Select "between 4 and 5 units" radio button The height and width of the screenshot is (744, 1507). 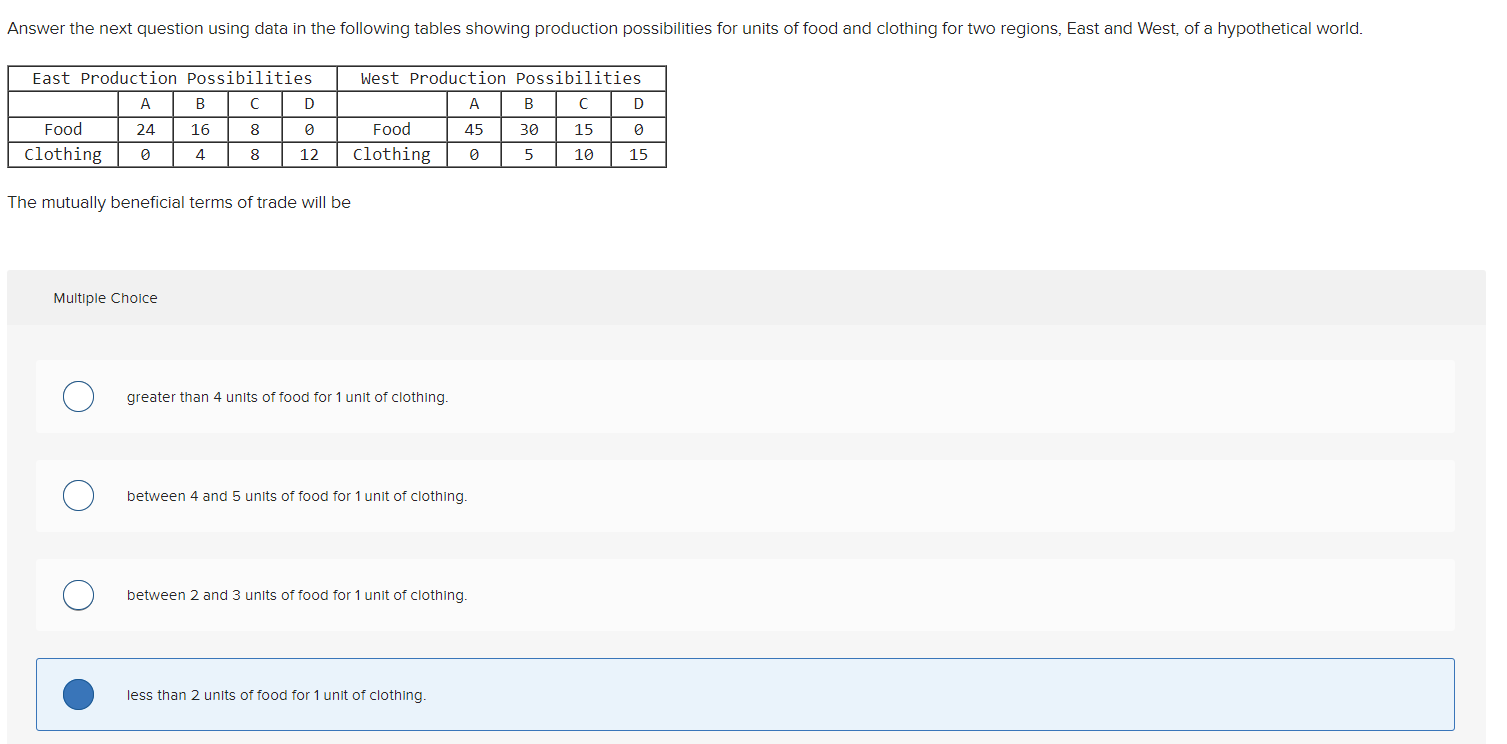click(78, 495)
